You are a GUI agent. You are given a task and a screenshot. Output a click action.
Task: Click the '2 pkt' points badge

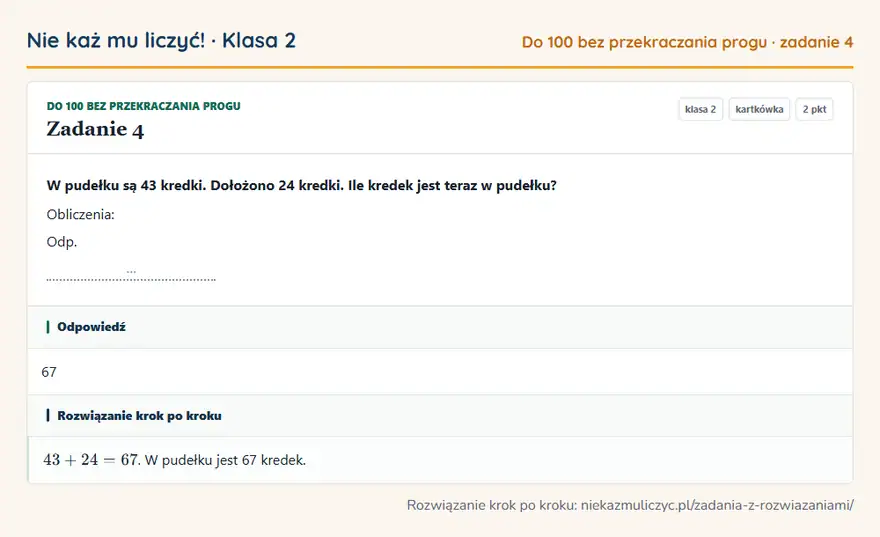point(814,109)
